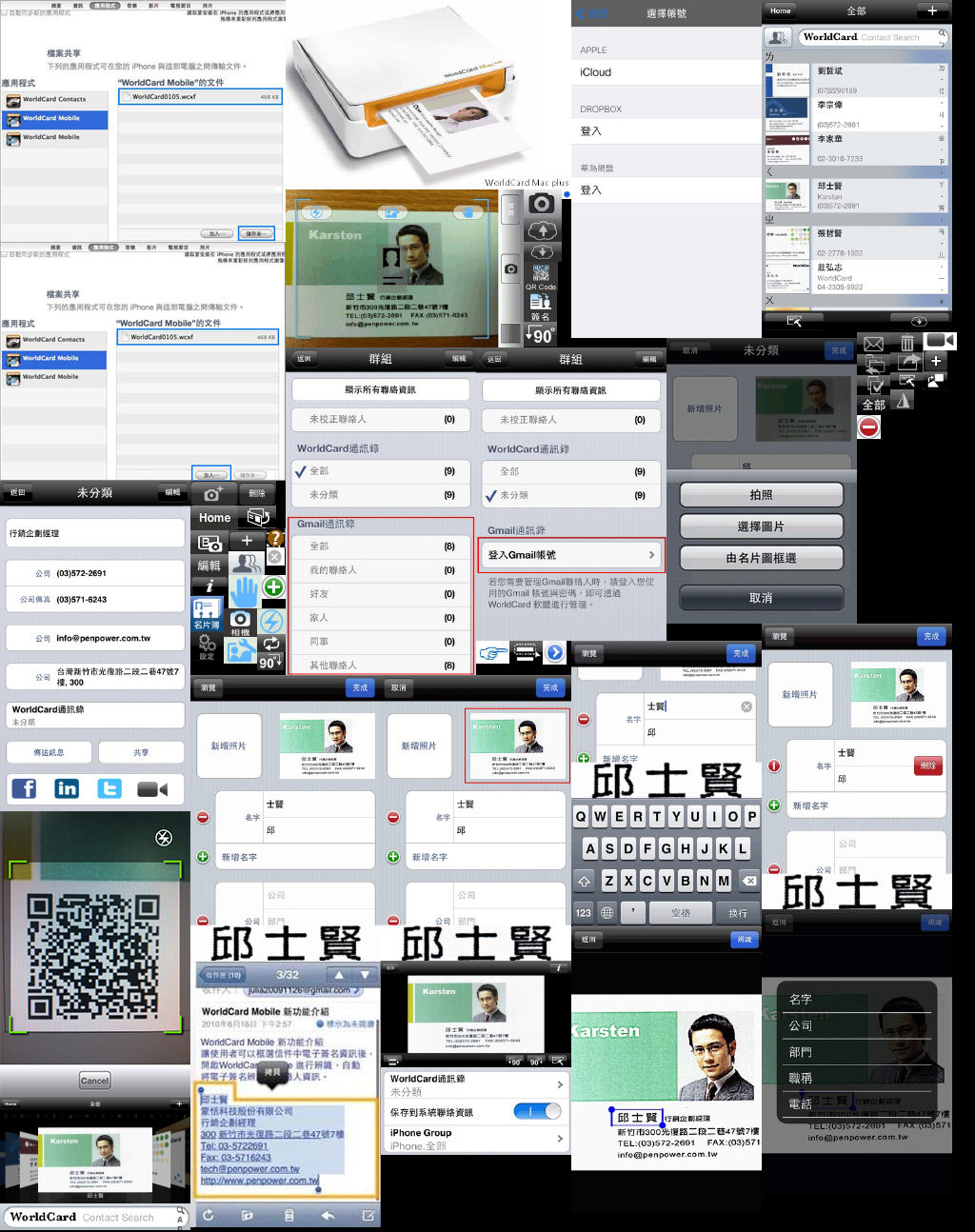Select 公司 in the field type menu
Screen dimensions: 975x1232
pyautogui.click(x=802, y=1025)
